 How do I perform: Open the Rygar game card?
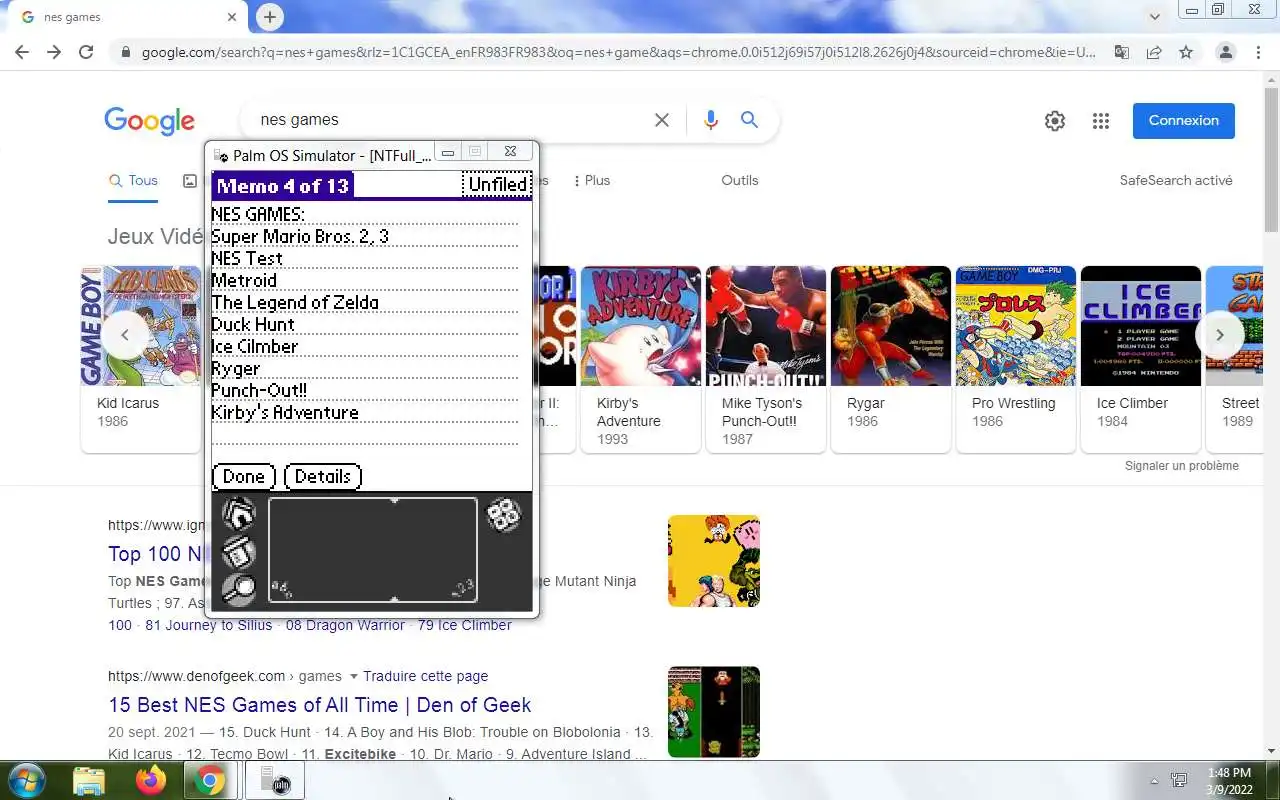tap(891, 359)
